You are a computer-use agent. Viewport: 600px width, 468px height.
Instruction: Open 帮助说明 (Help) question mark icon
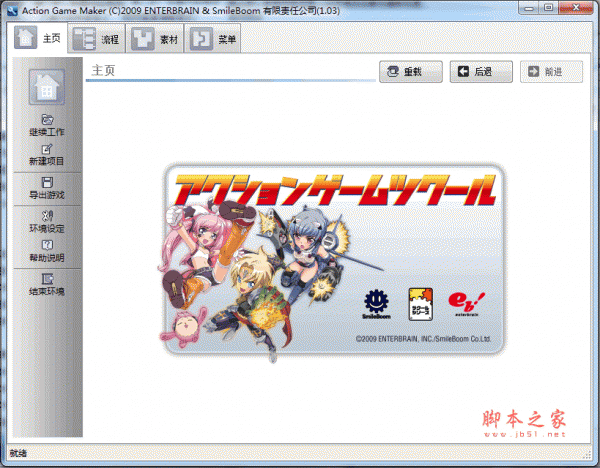click(x=47, y=245)
